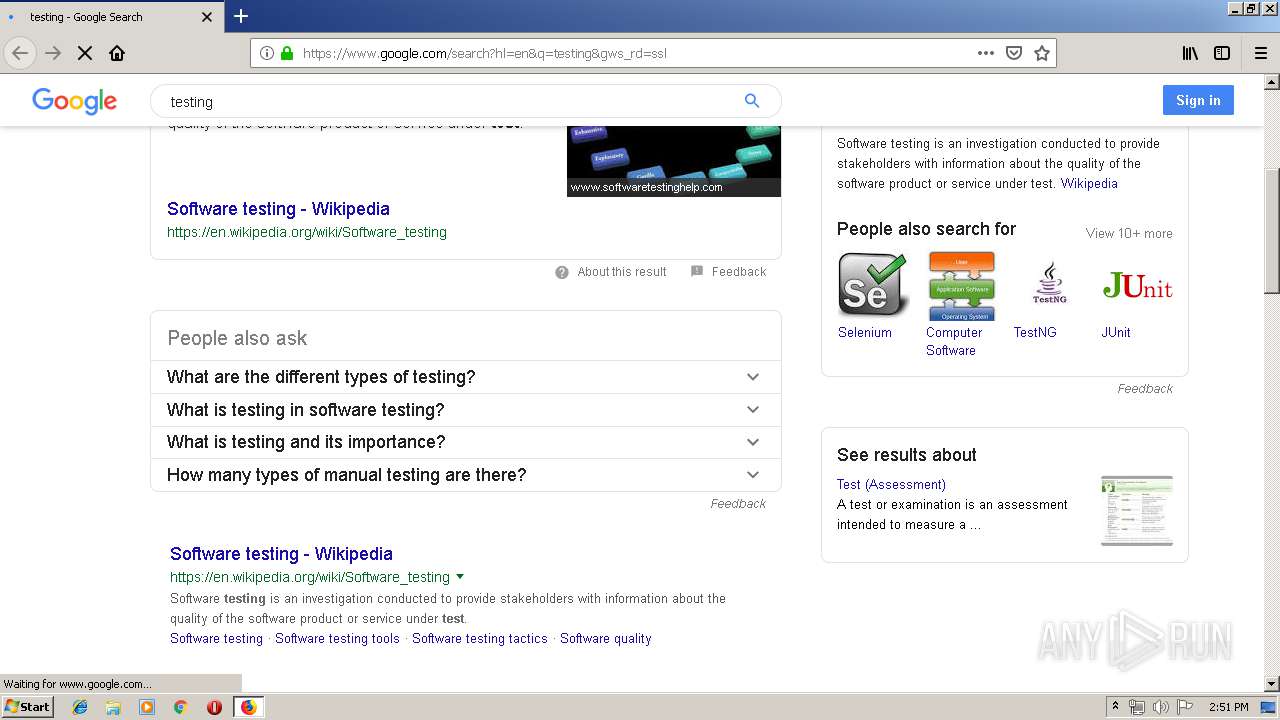1280x720 pixels.
Task: Click the Google logo
Action: (75, 101)
